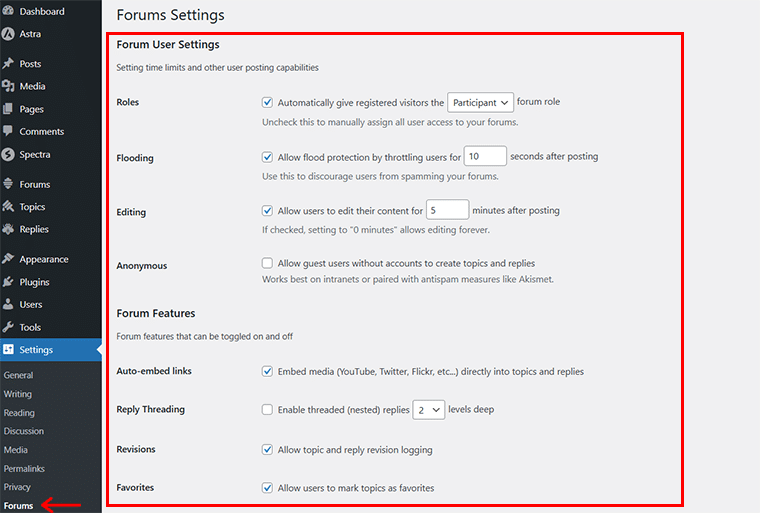
Task: Click the Users person icon
Action: (8, 305)
